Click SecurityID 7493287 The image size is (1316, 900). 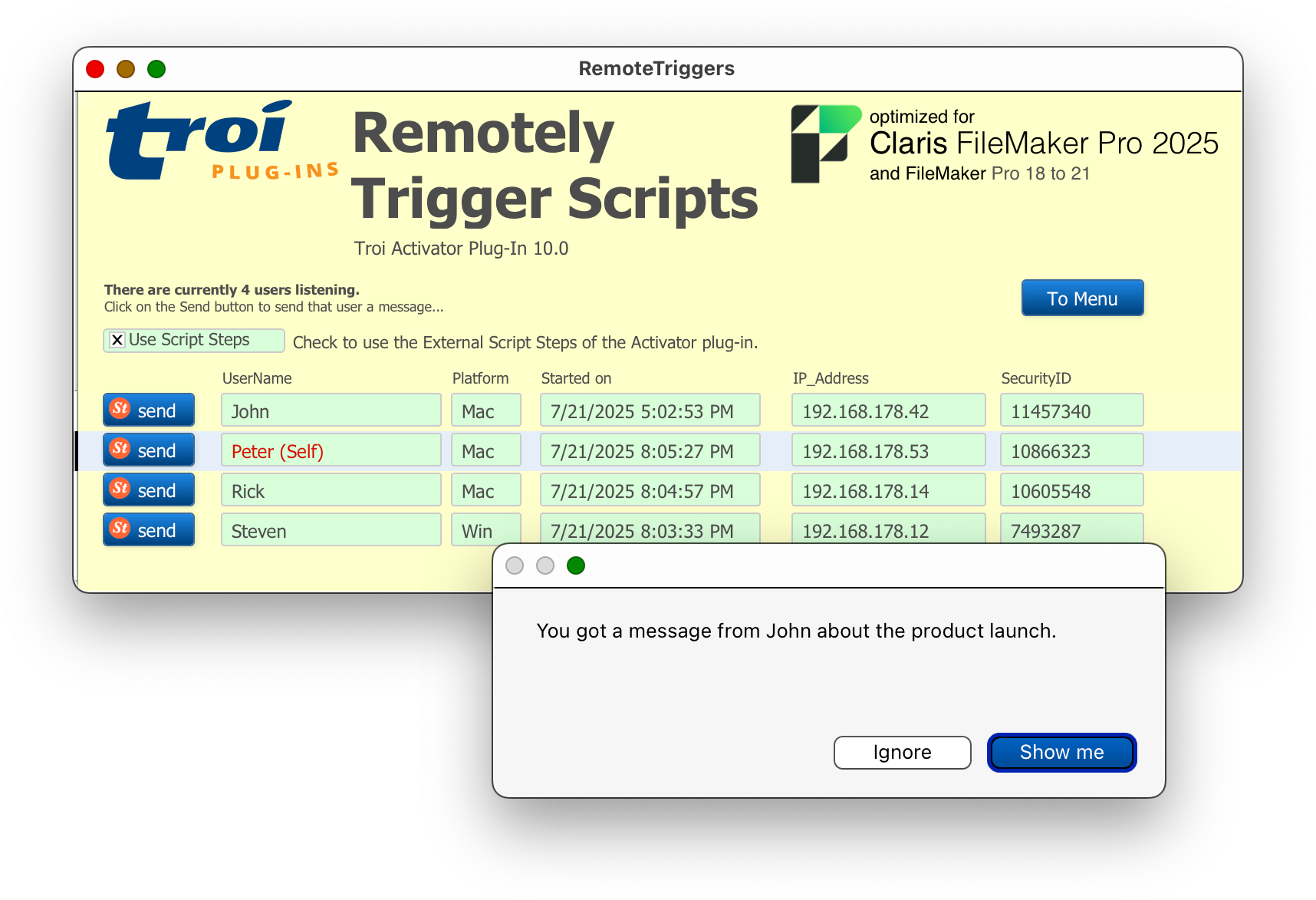tap(1072, 529)
